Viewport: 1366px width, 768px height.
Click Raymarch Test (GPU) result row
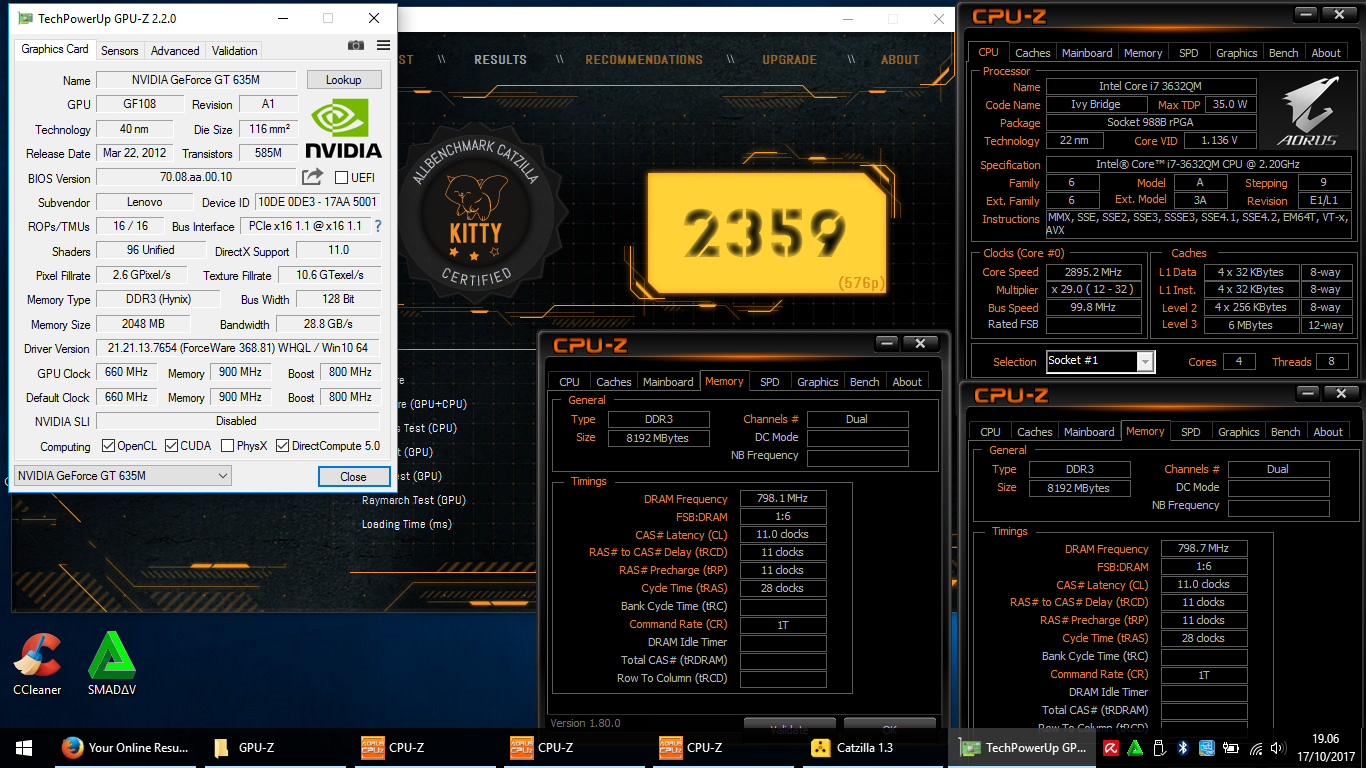click(x=414, y=500)
